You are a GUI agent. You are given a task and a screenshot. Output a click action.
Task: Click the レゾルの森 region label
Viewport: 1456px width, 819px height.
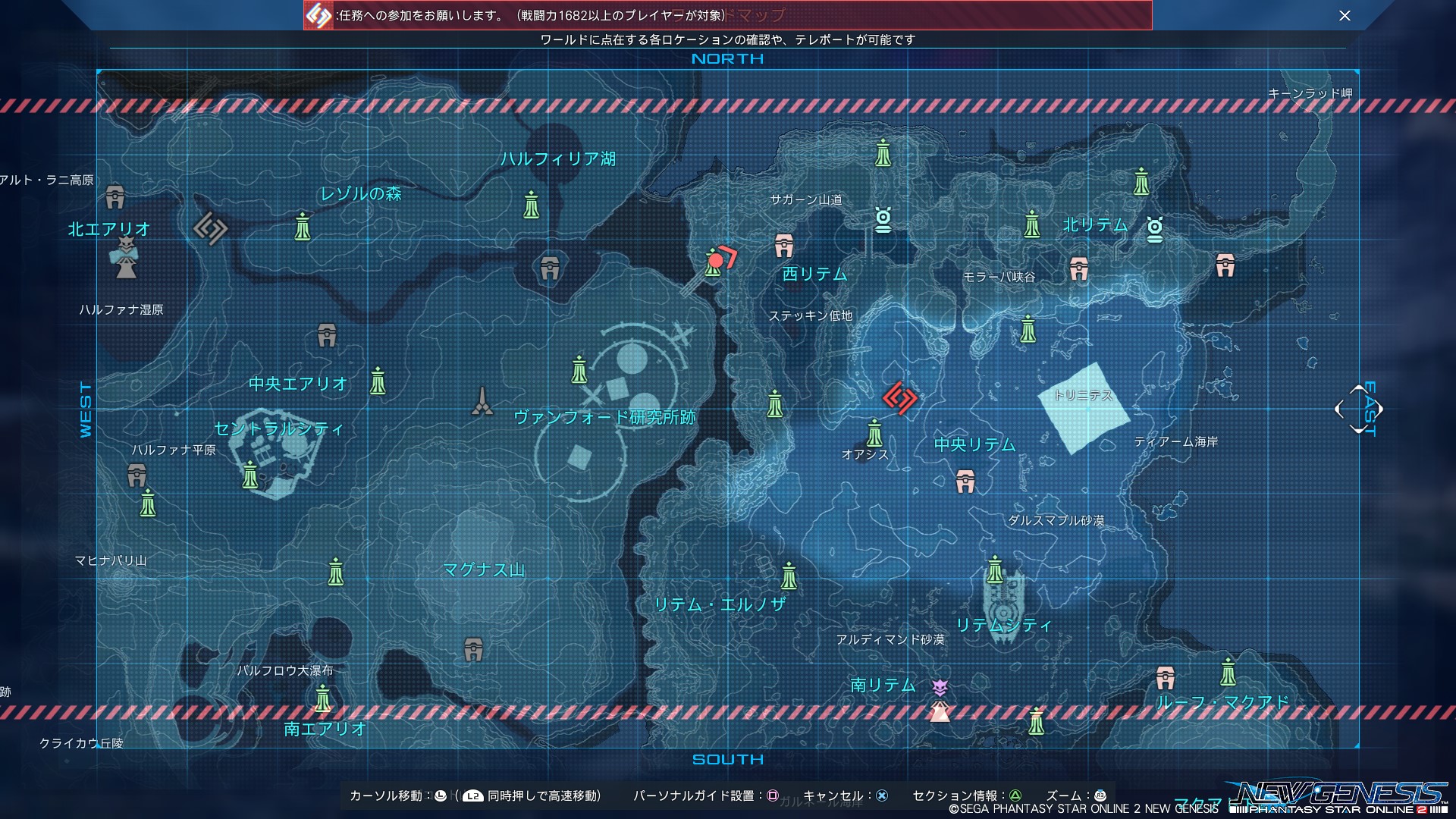click(x=361, y=193)
